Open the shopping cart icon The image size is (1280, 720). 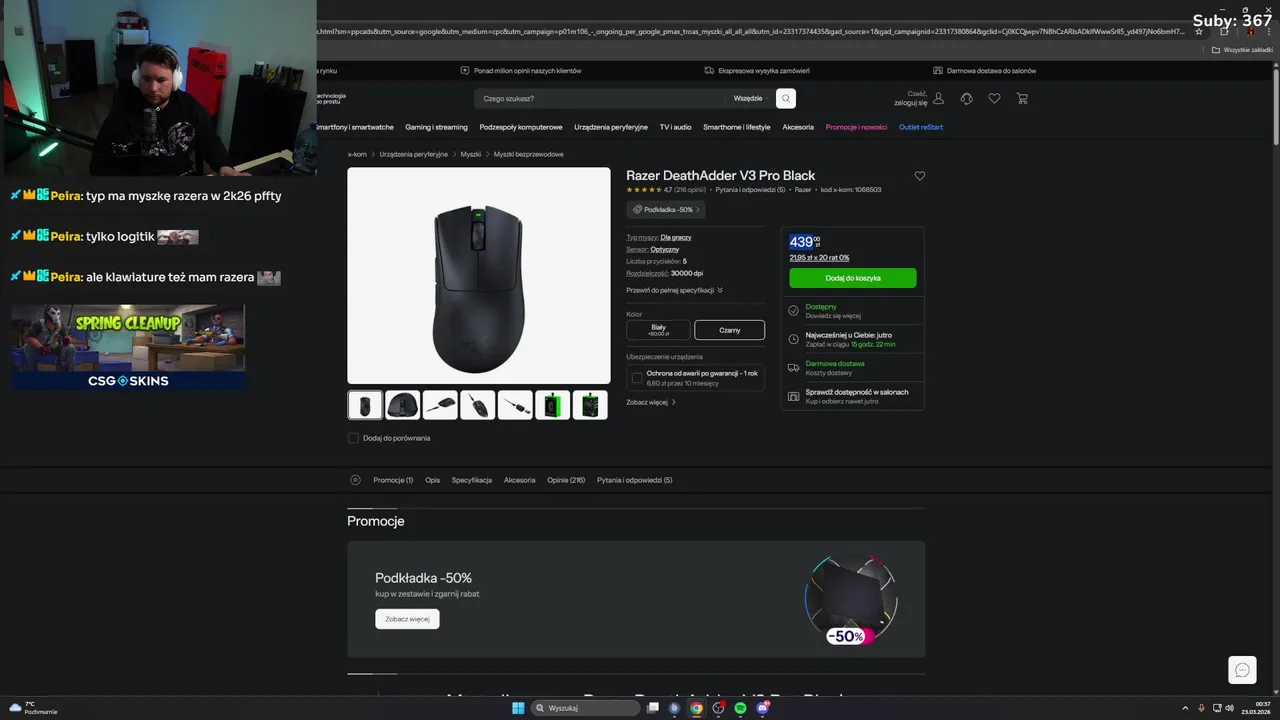click(1022, 98)
